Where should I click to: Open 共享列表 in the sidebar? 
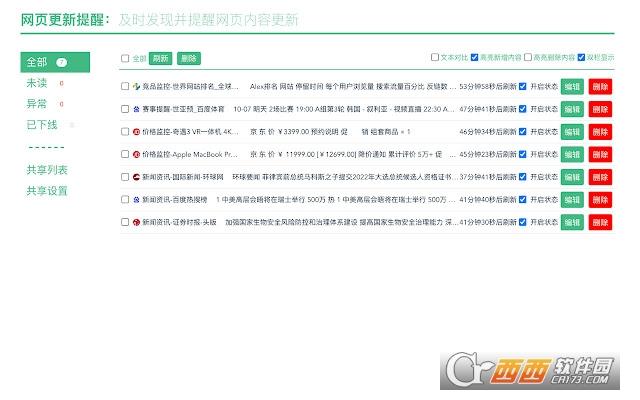[47, 170]
